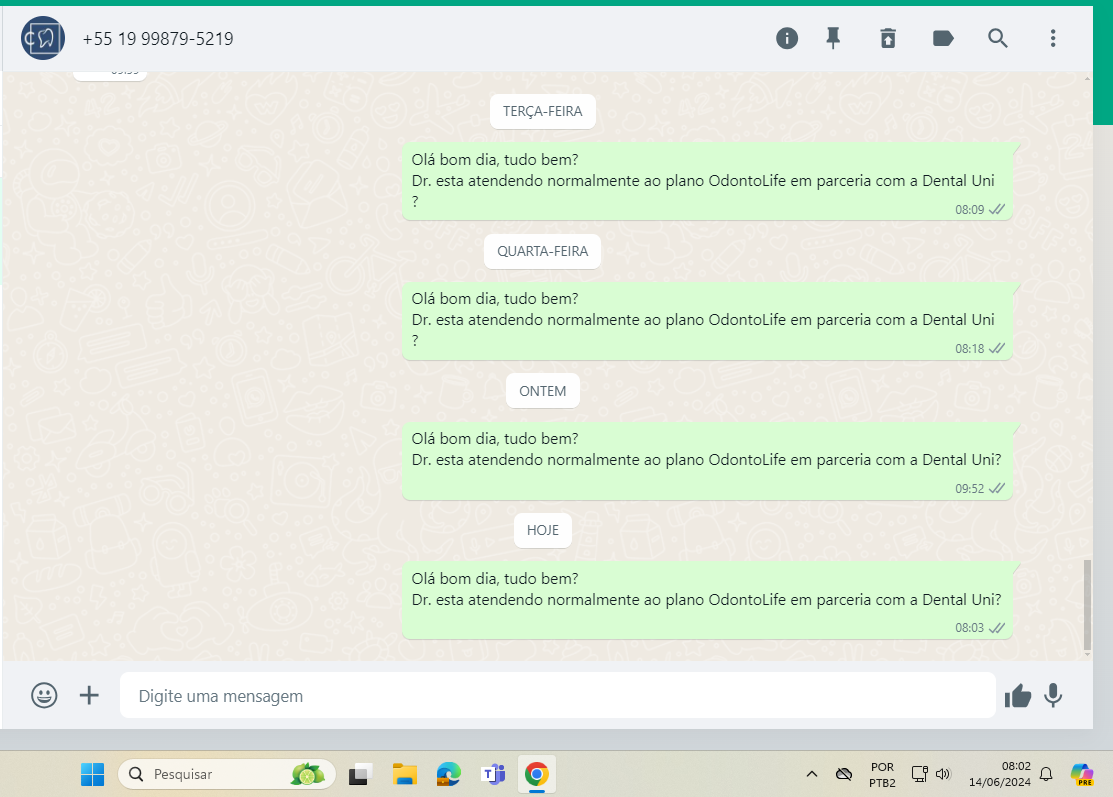Switch to Google Chrome on the taskbar
This screenshot has width=1113, height=797.
537,774
